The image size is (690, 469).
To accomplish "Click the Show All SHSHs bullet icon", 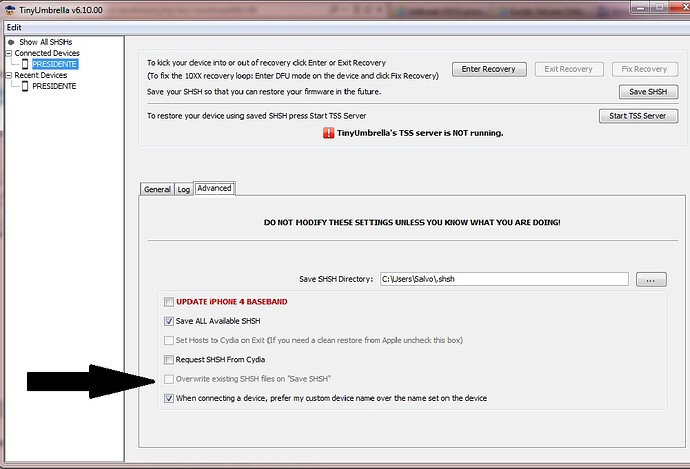I will (11, 42).
